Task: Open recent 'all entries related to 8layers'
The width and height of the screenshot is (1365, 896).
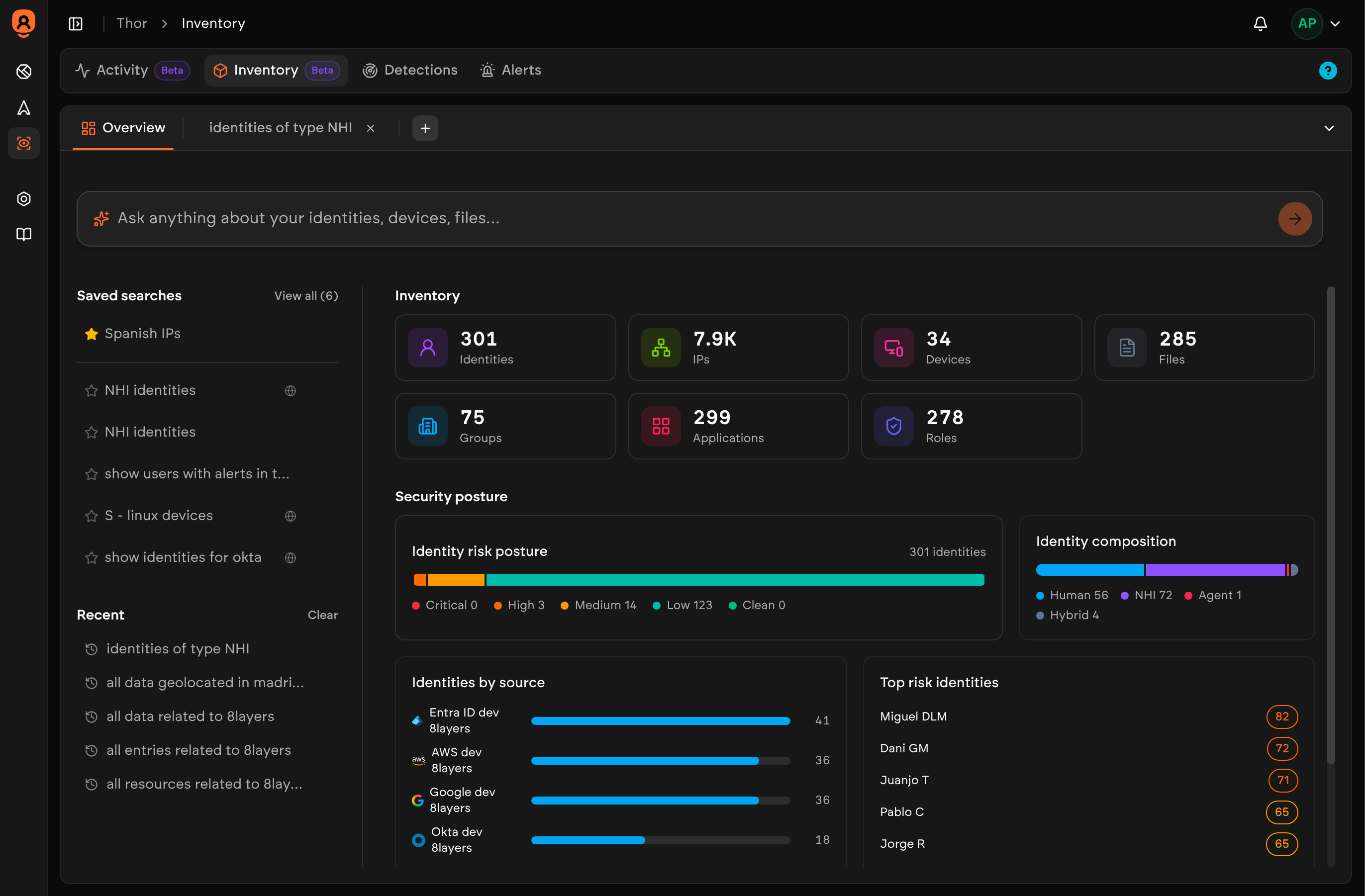Action: tap(198, 750)
